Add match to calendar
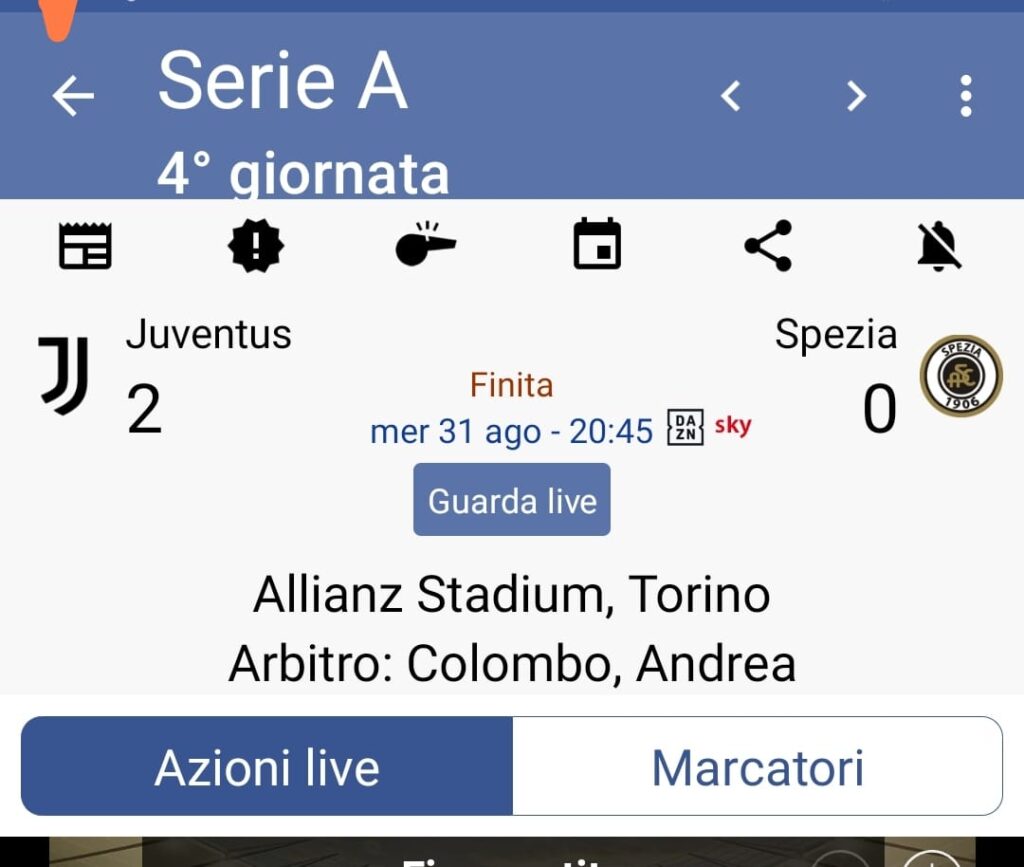1024x867 pixels. 597,245
